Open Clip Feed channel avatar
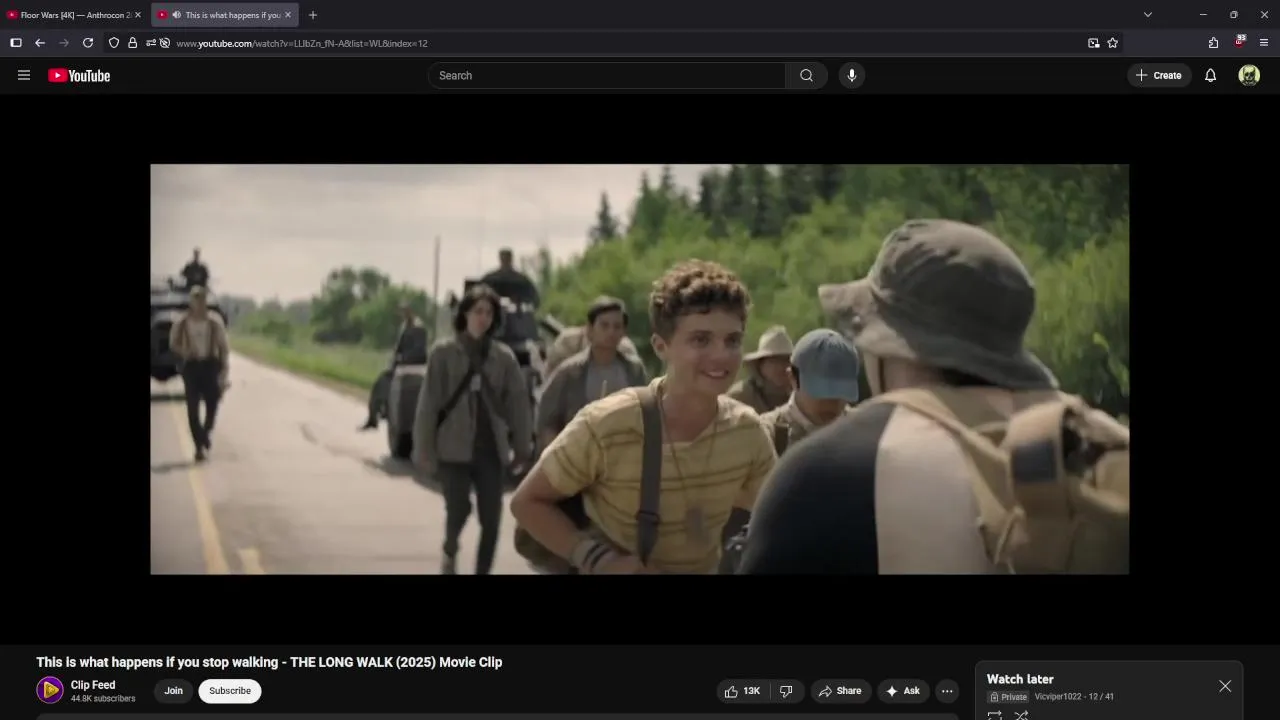 point(50,690)
